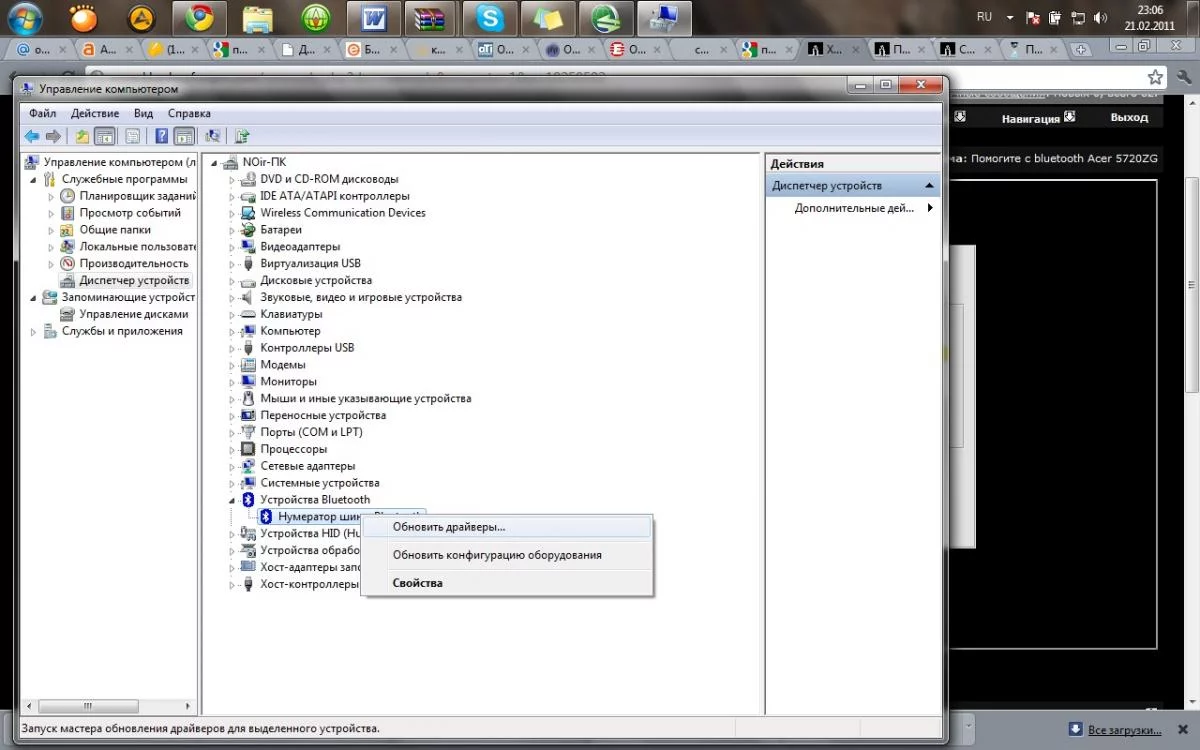Open Microsoft Word from the taskbar

click(374, 17)
